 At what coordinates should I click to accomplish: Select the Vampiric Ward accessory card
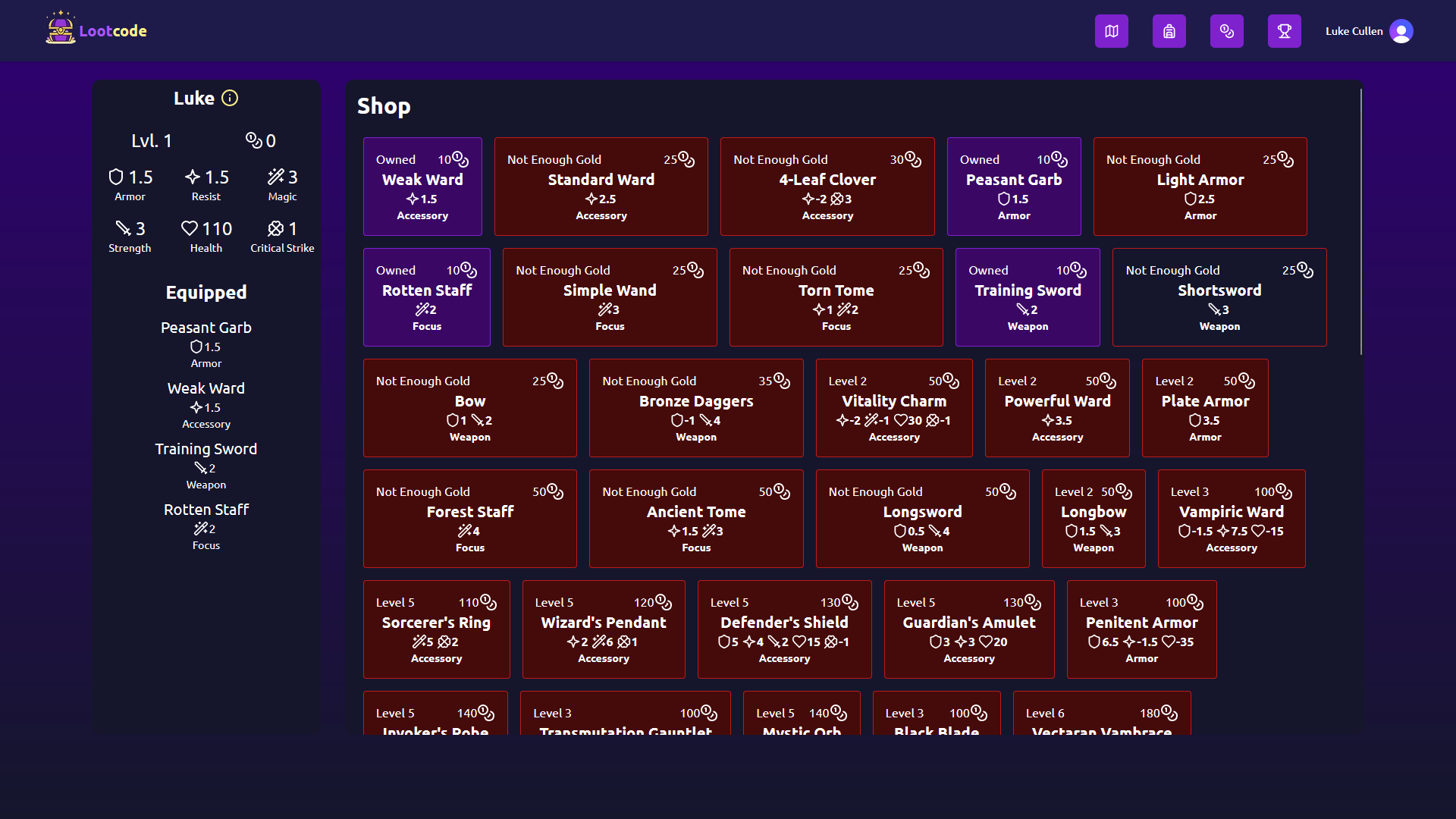pos(1231,519)
